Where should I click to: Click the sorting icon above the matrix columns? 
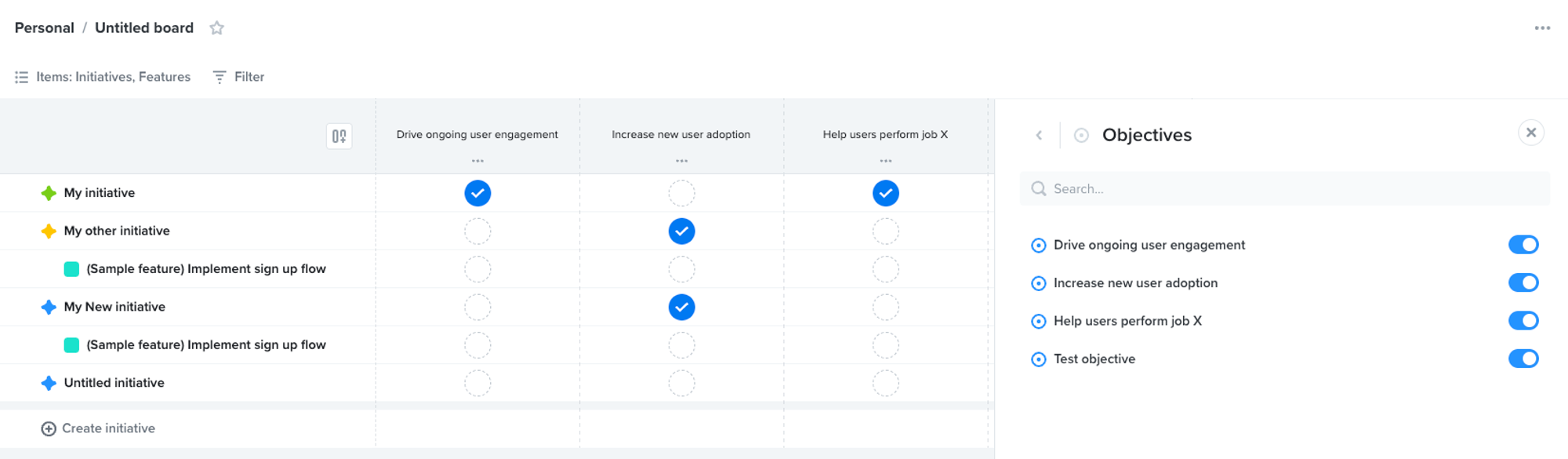[x=339, y=135]
